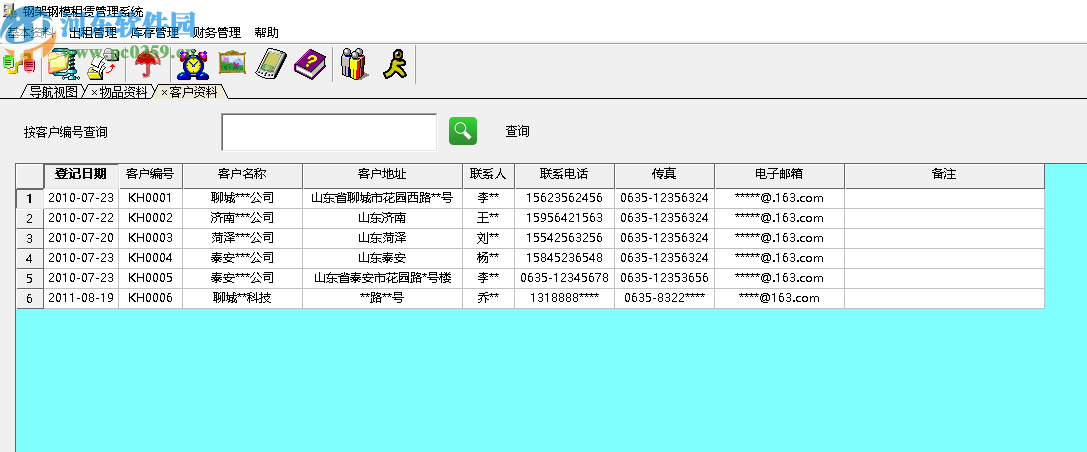Close the 客户资料 tab with its x
The image size is (1087, 452).
(164, 92)
